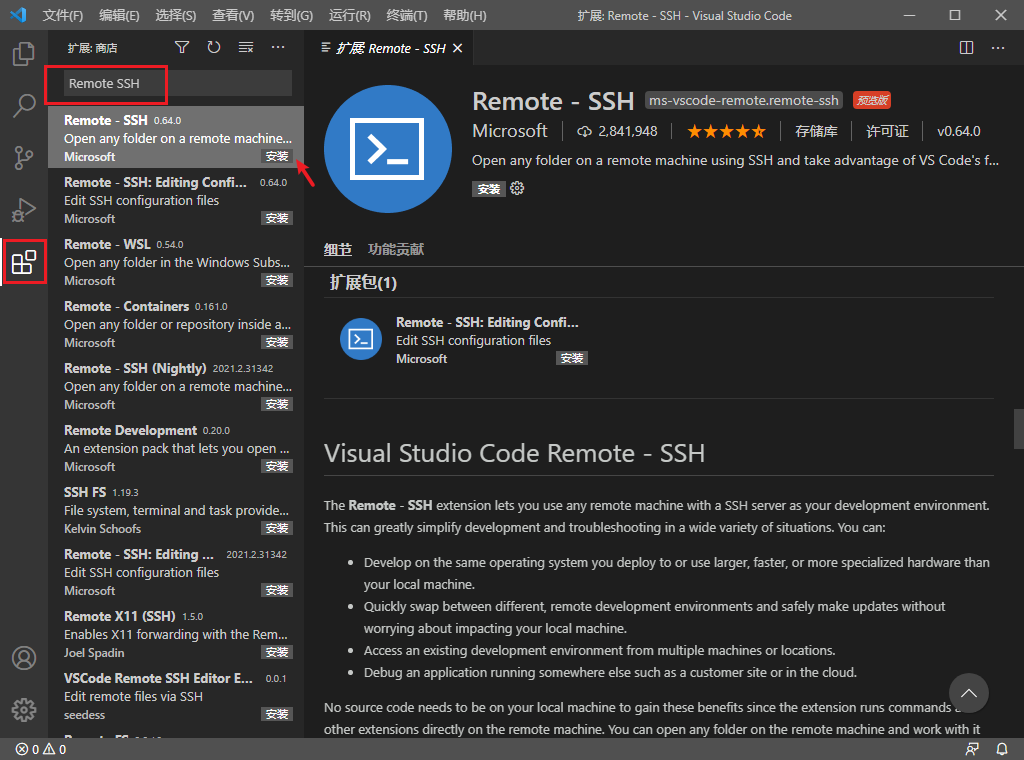This screenshot has width=1024, height=760.
Task: Open the 帮助(H) menu
Action: tap(464, 15)
